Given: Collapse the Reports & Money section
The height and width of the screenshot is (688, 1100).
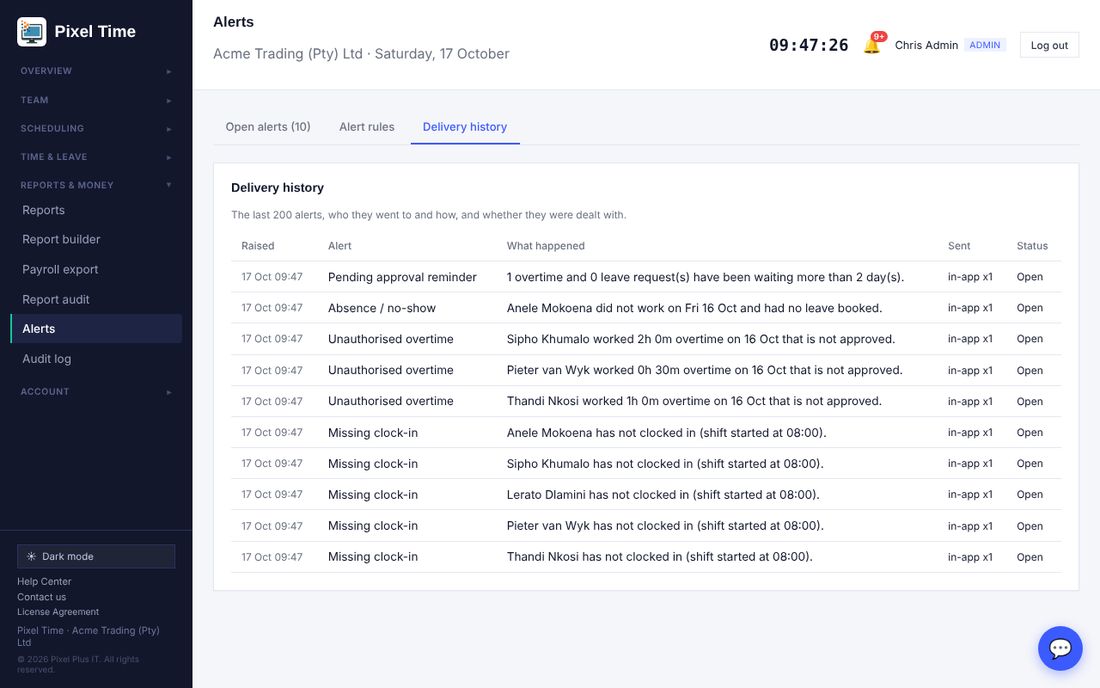Looking at the screenshot, I should coord(96,185).
